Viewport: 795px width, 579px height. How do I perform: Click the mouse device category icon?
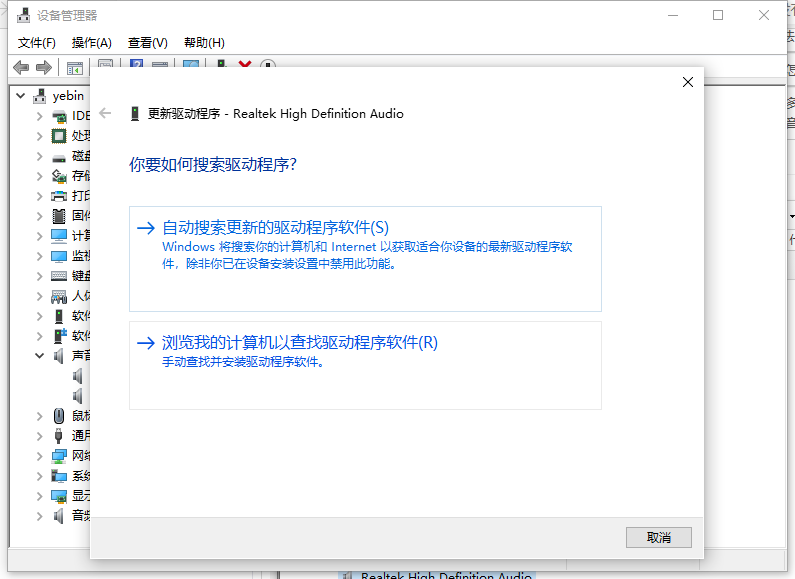(x=60, y=416)
